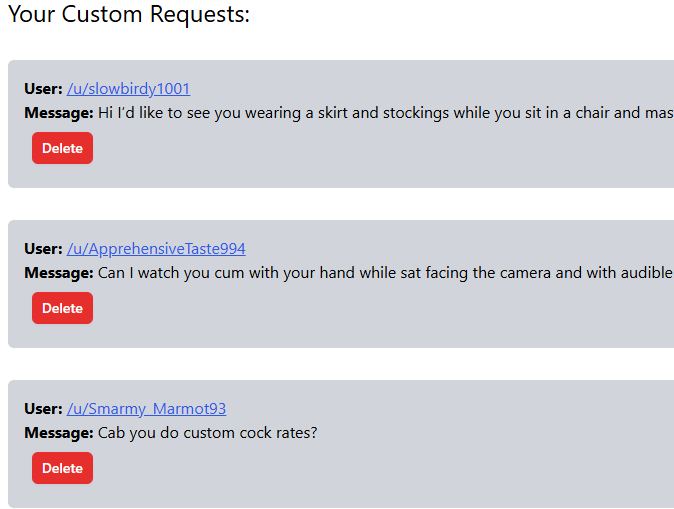This screenshot has width=674, height=509.
Task: Click the "User:" label in Smarmy_Marmot93's card
Action: pos(43,409)
